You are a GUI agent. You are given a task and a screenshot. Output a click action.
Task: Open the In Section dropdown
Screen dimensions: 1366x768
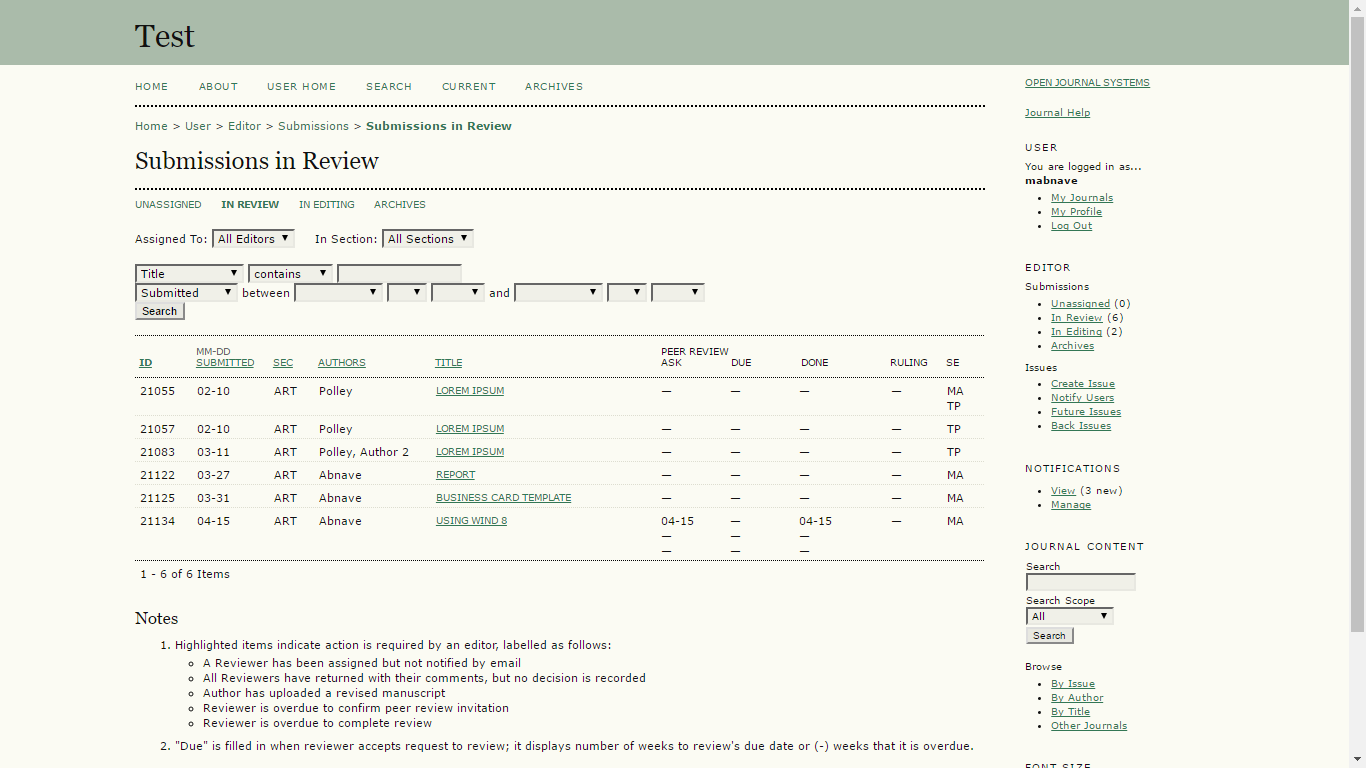(x=428, y=239)
